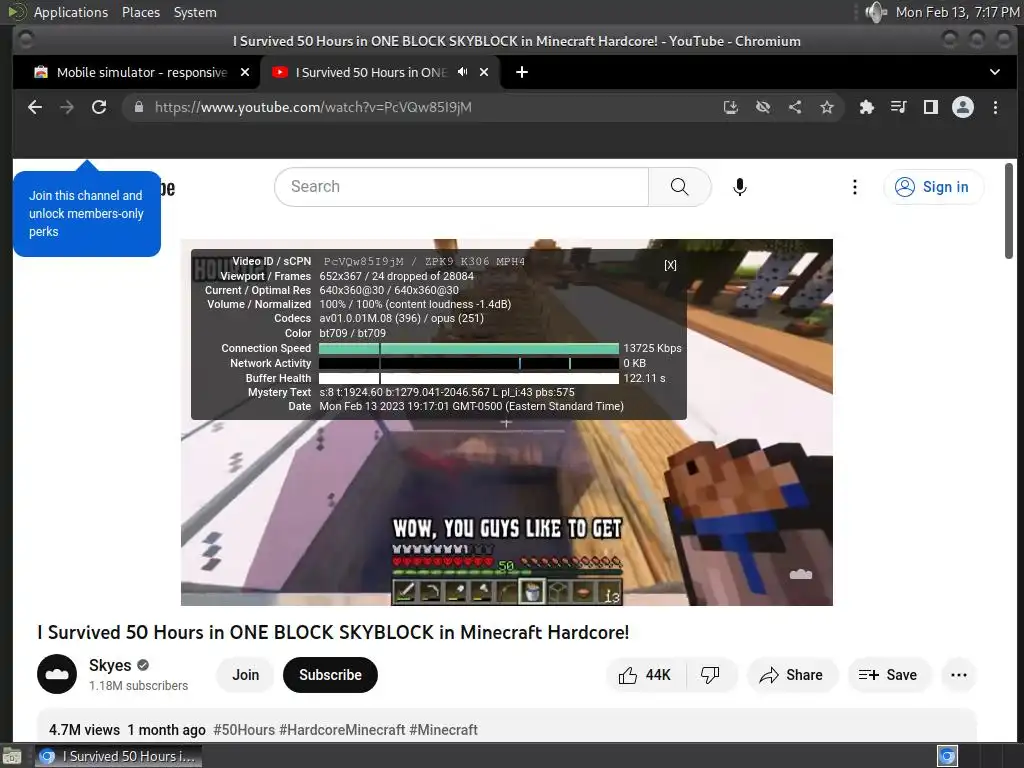Click the Skyes channel avatar
Viewport: 1024px width, 768px height.
click(57, 674)
